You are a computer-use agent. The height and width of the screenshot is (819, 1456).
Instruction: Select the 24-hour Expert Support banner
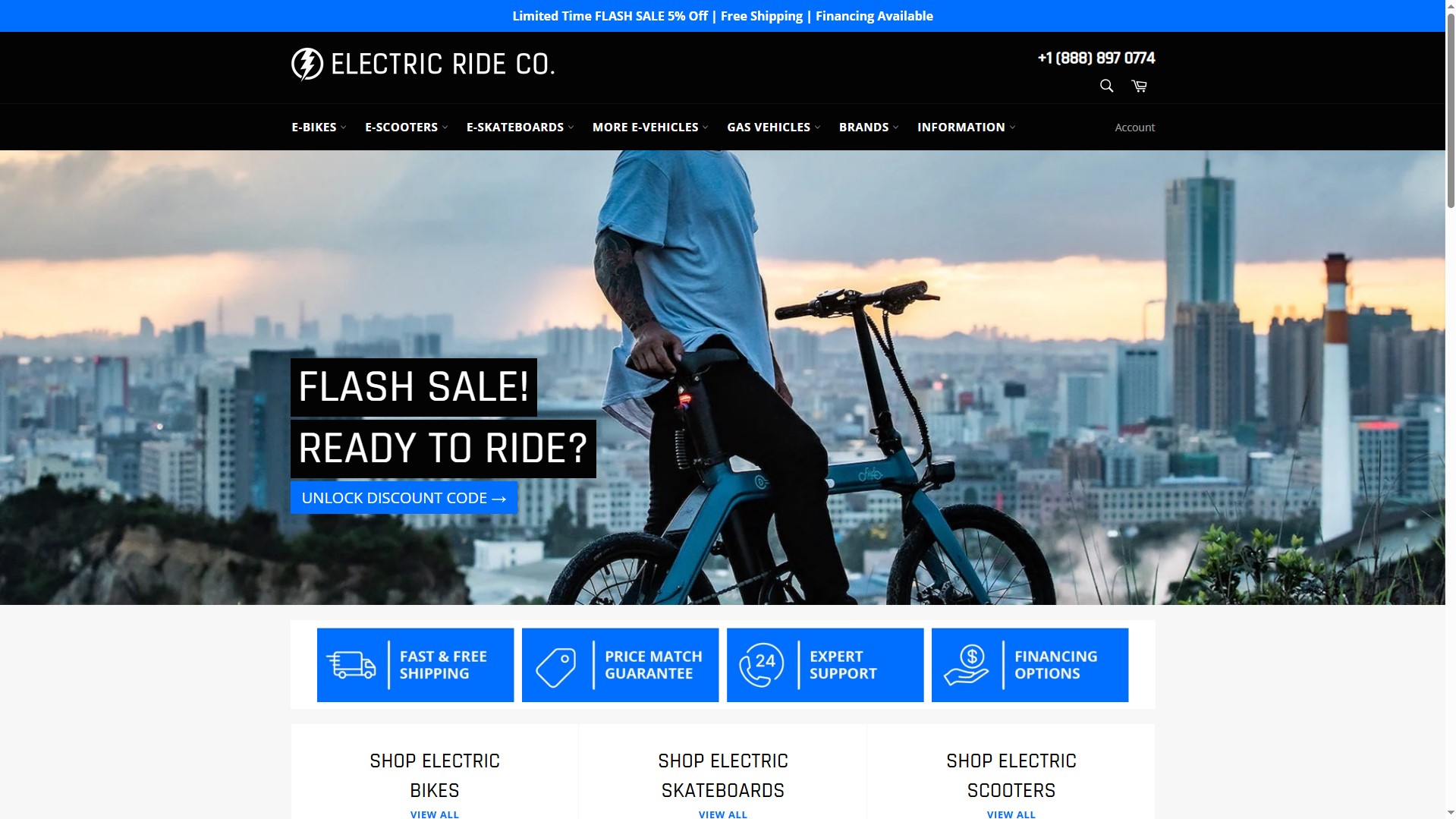pos(825,665)
